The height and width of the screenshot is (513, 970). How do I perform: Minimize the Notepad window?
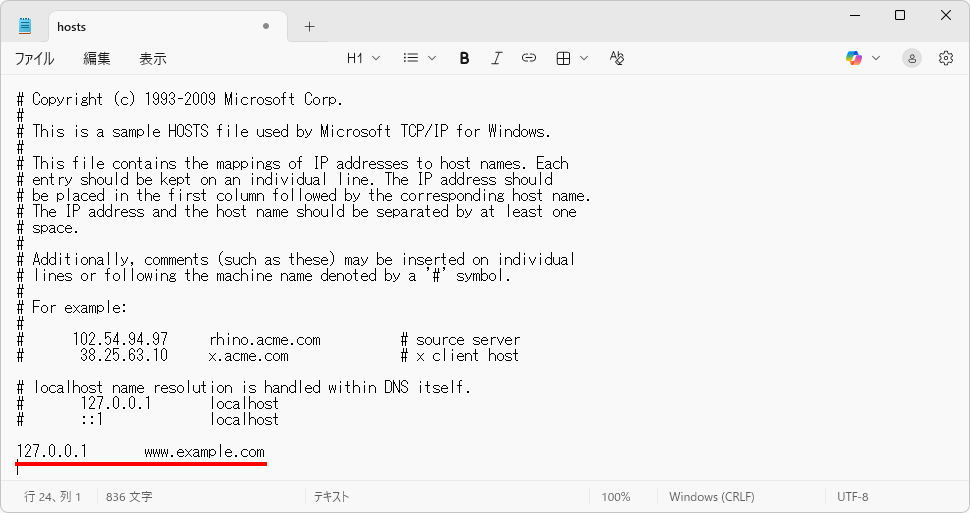pyautogui.click(x=856, y=15)
